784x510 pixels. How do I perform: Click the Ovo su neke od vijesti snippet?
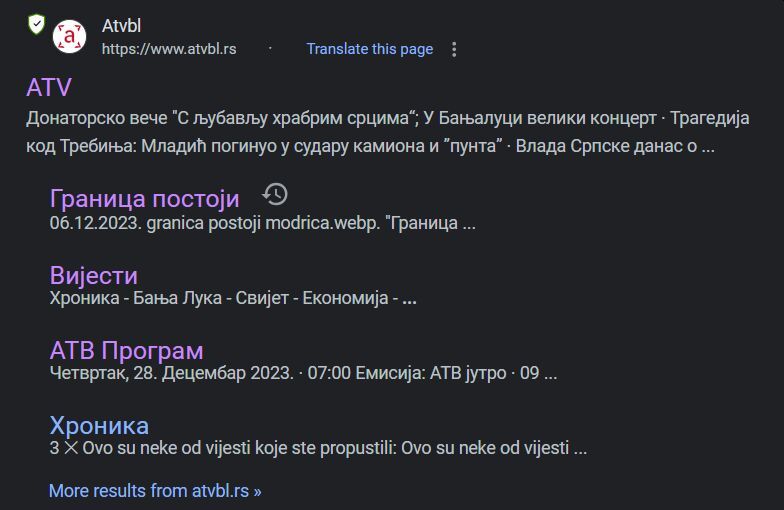318,448
